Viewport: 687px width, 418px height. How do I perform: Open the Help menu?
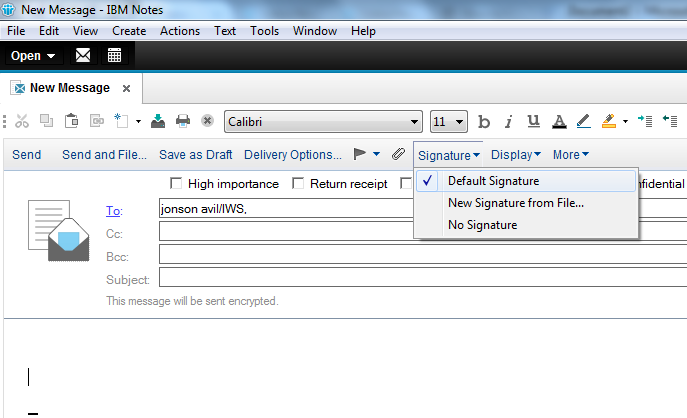tap(363, 31)
